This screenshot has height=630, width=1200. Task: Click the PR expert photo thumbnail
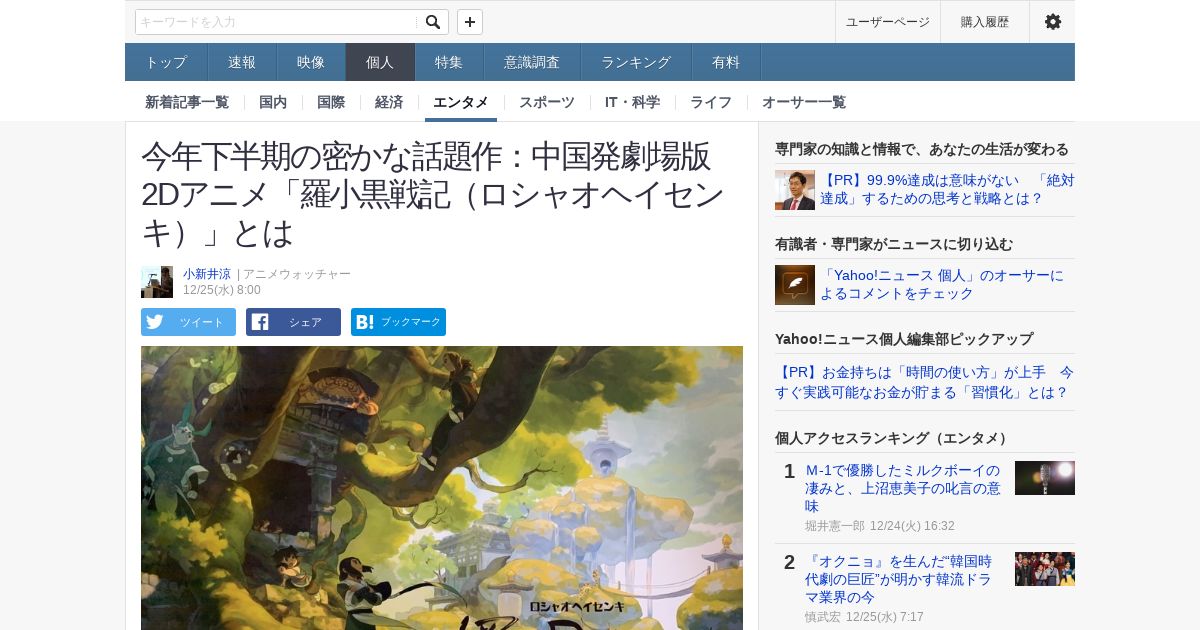(795, 190)
